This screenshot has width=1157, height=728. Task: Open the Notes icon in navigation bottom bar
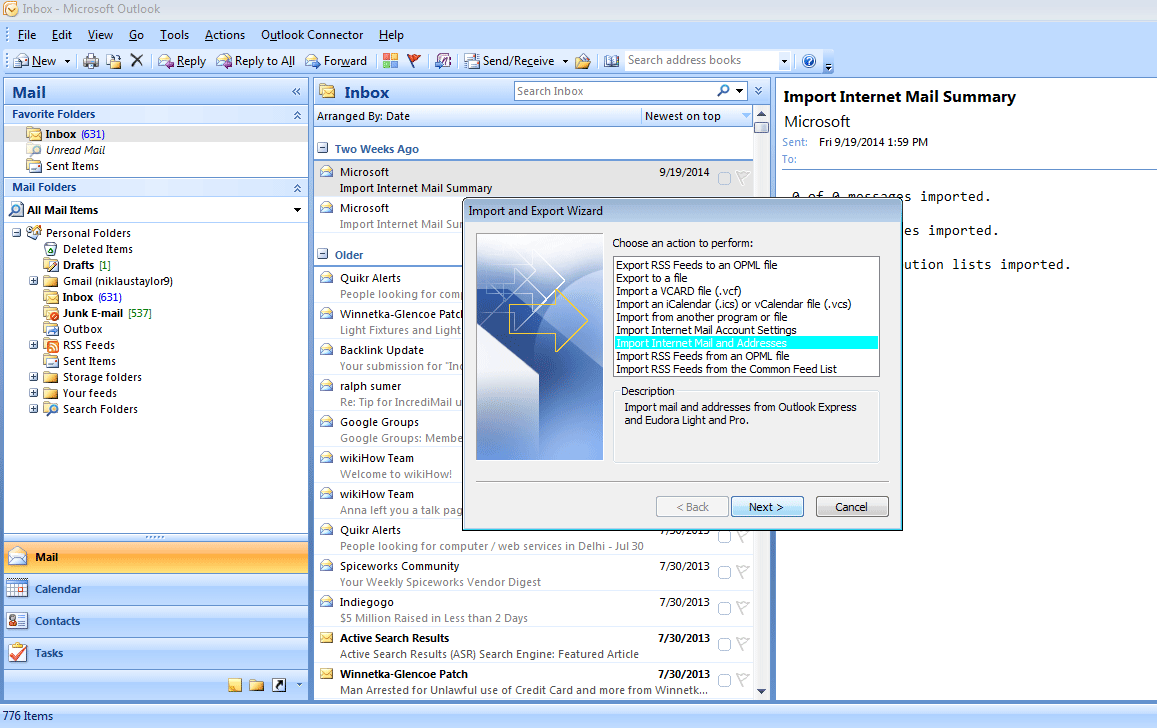(x=235, y=685)
